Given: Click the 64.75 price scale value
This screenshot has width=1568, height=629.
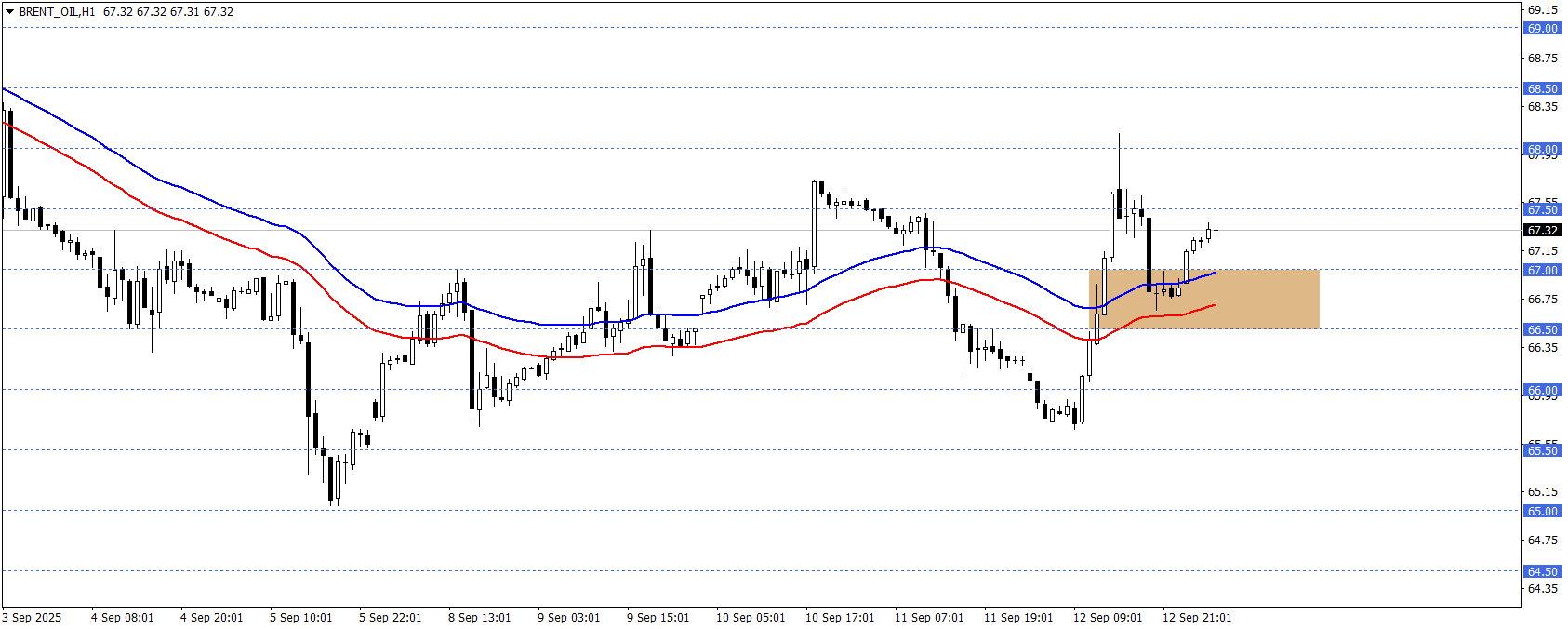Looking at the screenshot, I should [1542, 540].
